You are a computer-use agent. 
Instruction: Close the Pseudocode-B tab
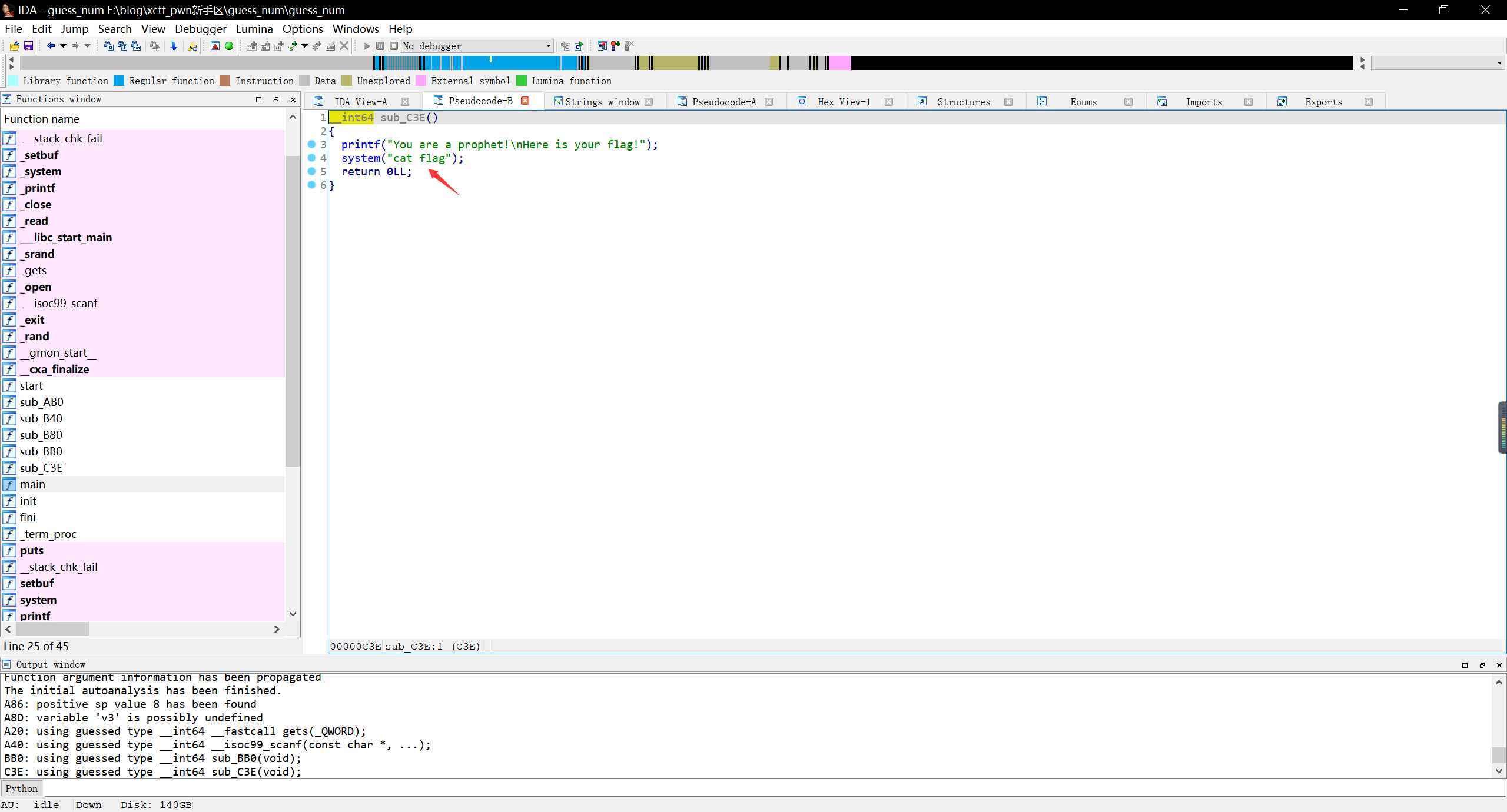525,101
